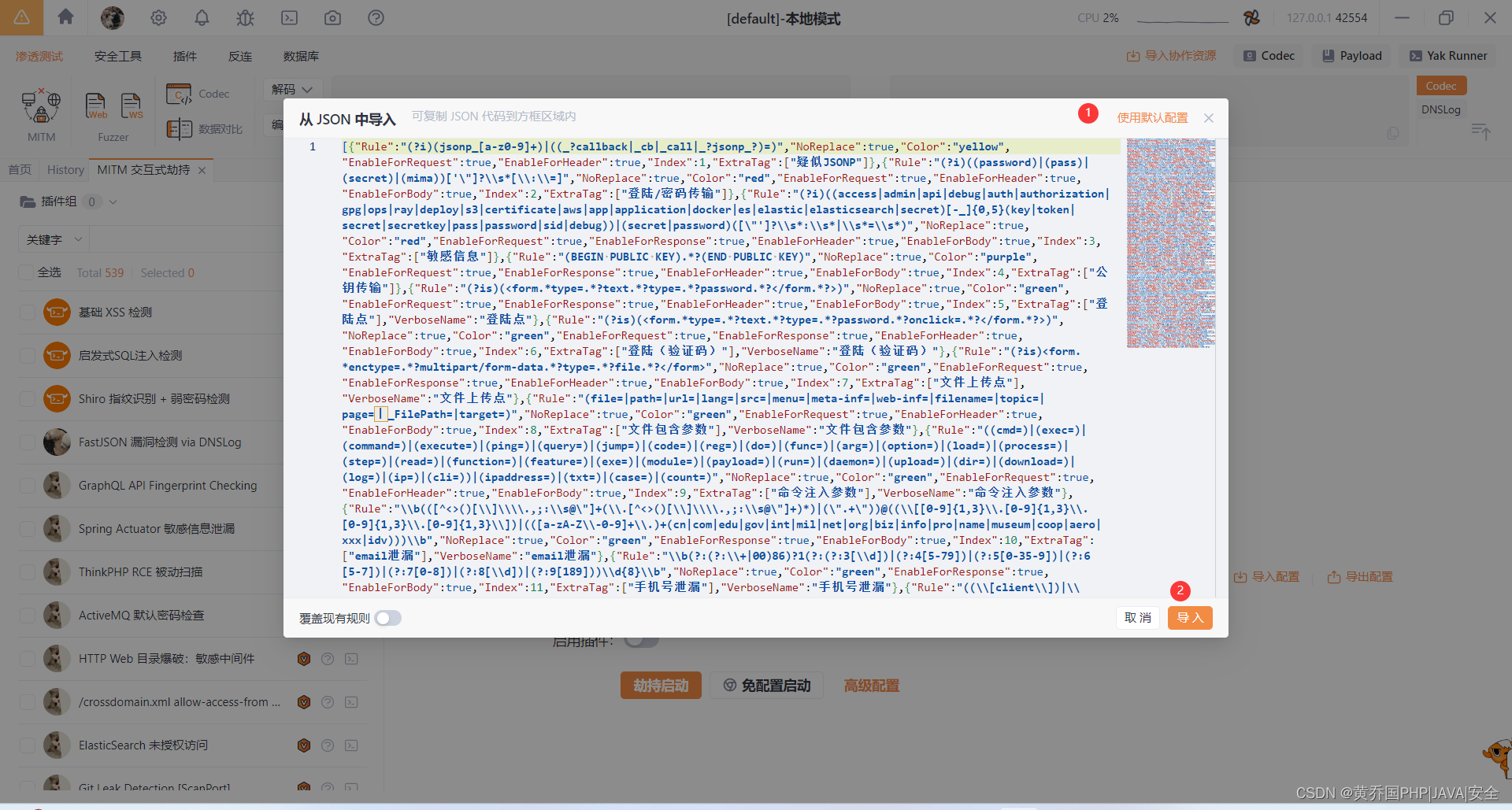The width and height of the screenshot is (1512, 810).
Task: Open the Payload button
Action: (1352, 56)
